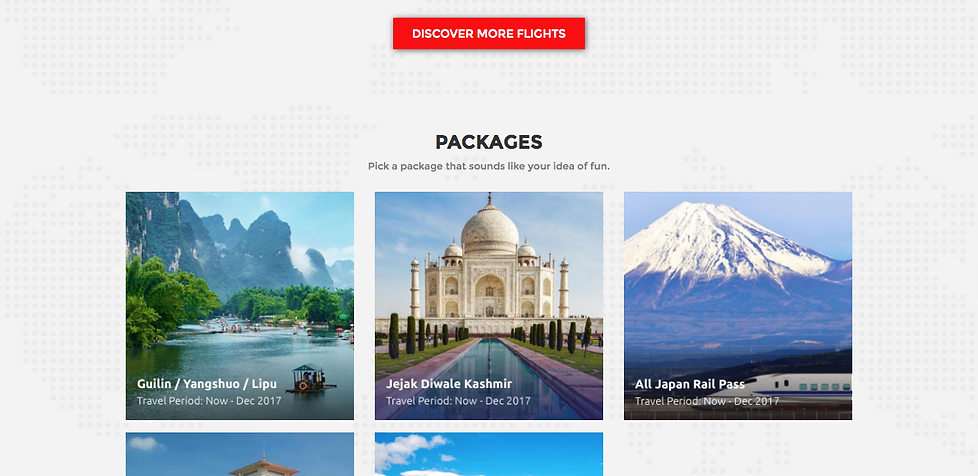The height and width of the screenshot is (476, 978).
Task: Click the travel period text under Jejak Diwale Kashmir
Action: click(x=458, y=401)
